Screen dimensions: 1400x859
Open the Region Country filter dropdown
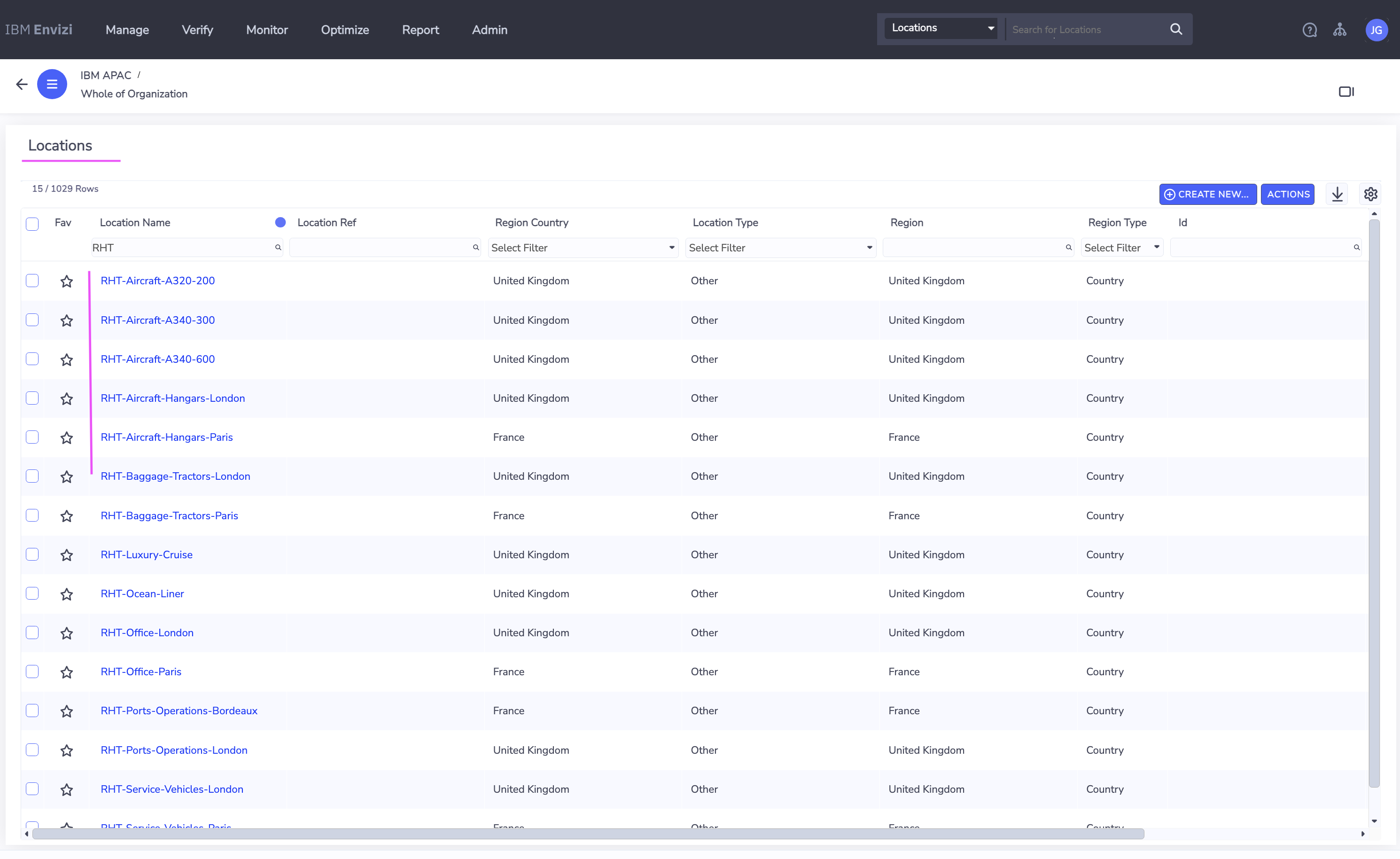coord(583,248)
